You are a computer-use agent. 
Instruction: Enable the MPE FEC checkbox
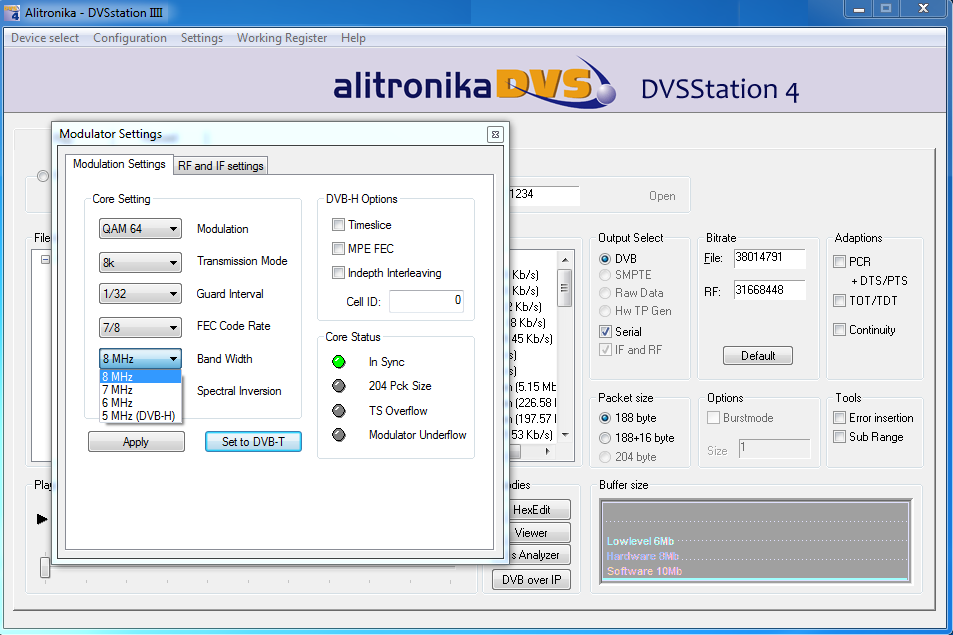click(339, 249)
